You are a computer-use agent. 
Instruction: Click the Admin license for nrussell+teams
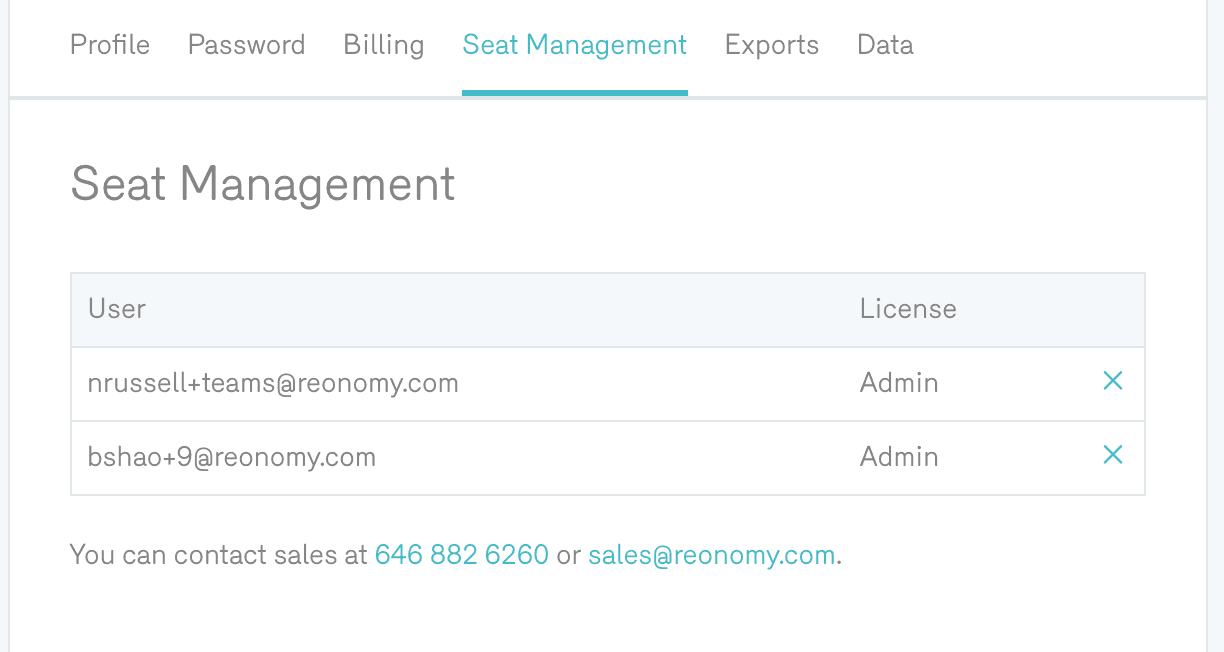click(x=899, y=383)
